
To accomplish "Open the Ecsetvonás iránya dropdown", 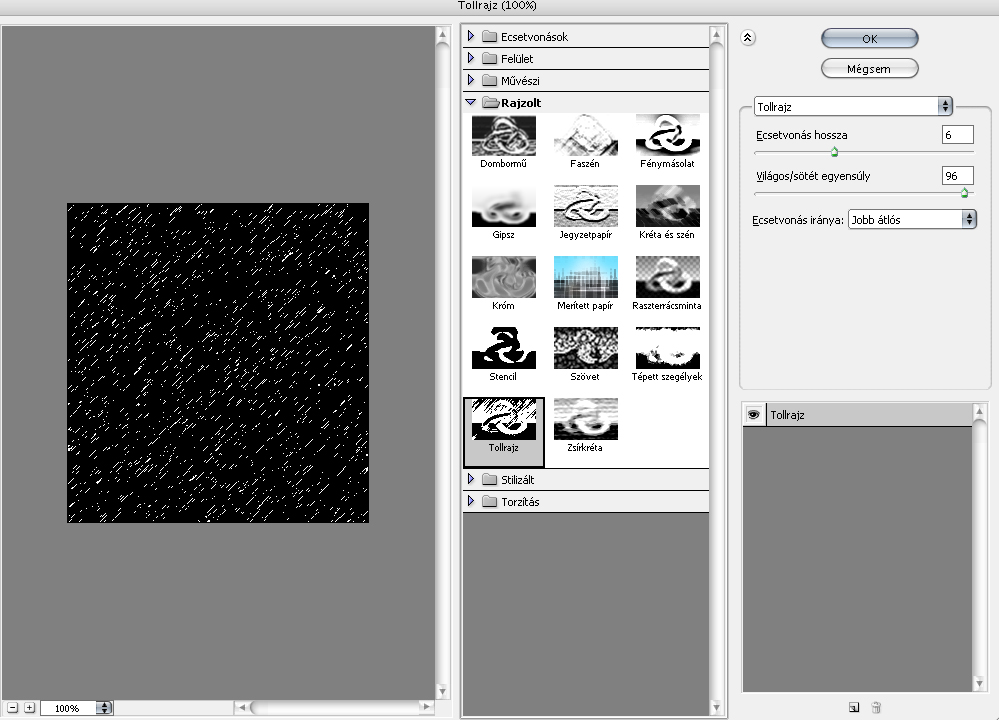I will pos(912,219).
